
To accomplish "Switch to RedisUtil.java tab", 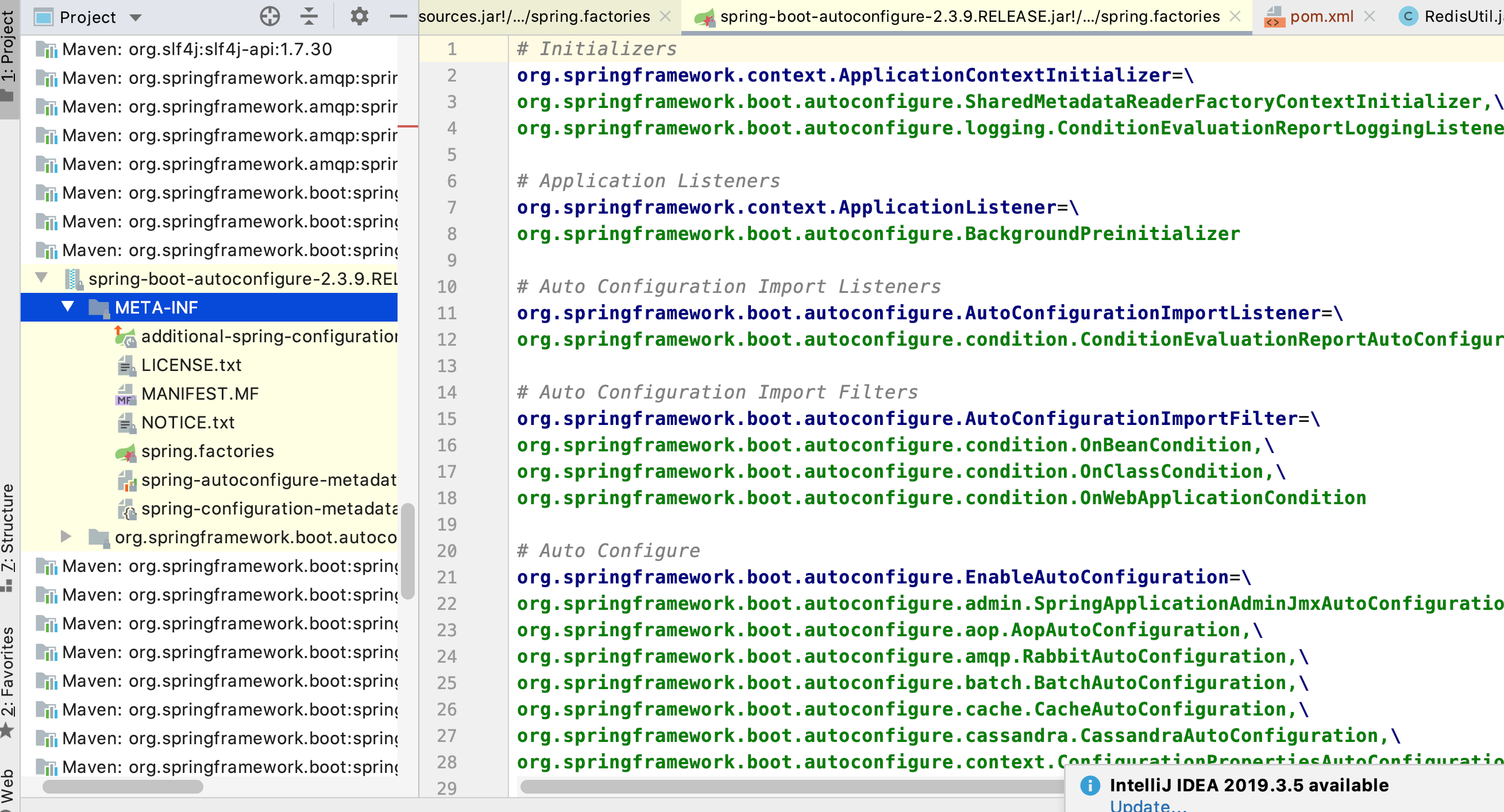I will point(1463,16).
